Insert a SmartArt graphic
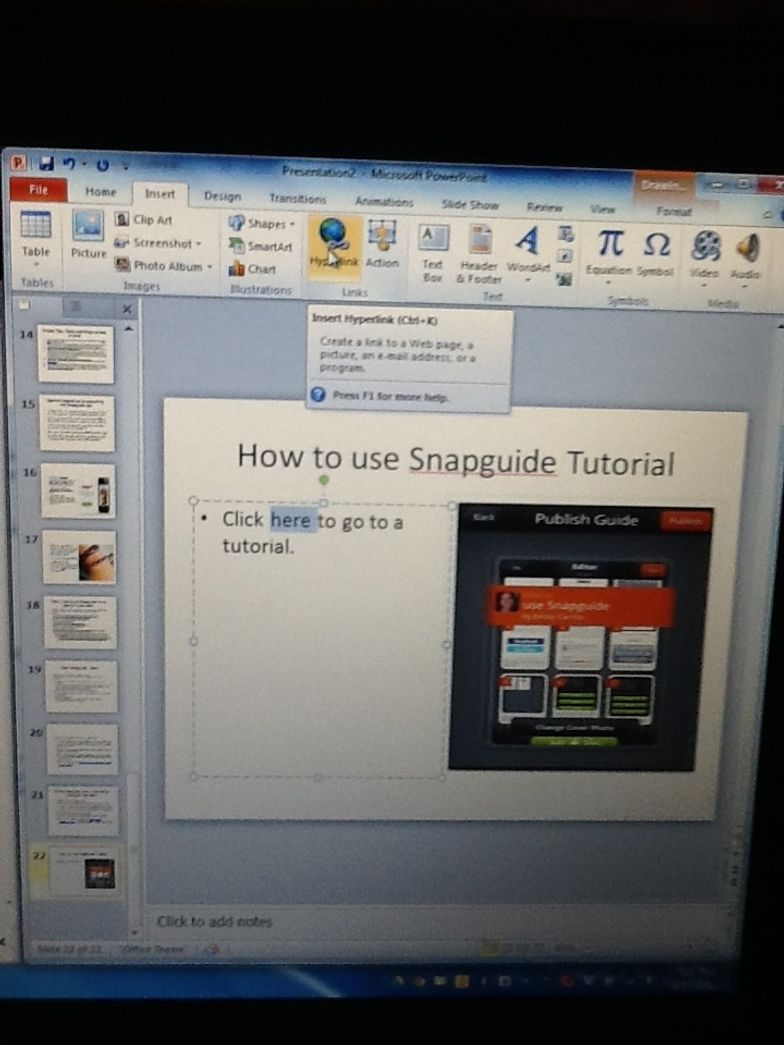 (x=261, y=246)
